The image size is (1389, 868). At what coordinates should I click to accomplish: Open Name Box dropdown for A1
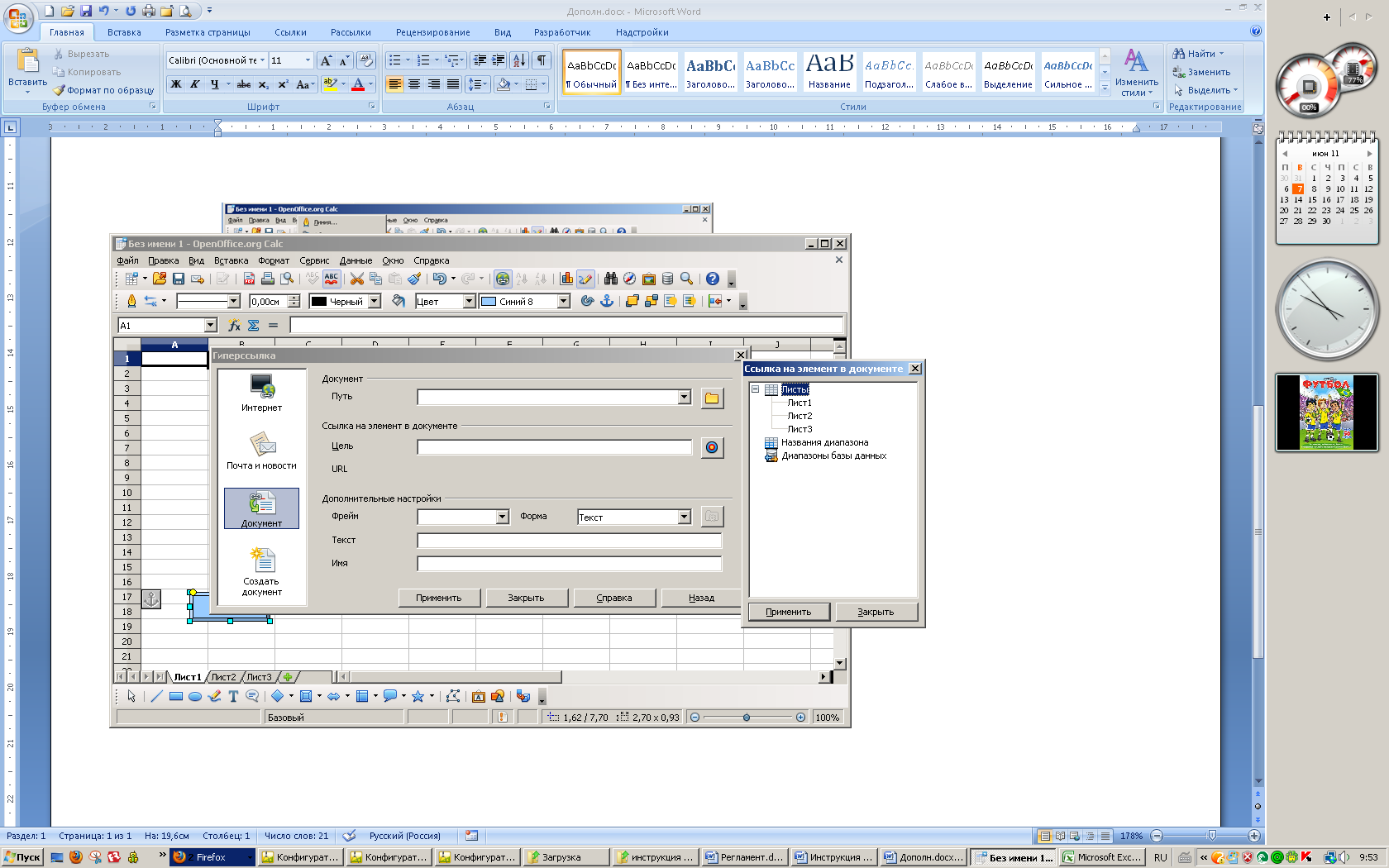[x=211, y=326]
